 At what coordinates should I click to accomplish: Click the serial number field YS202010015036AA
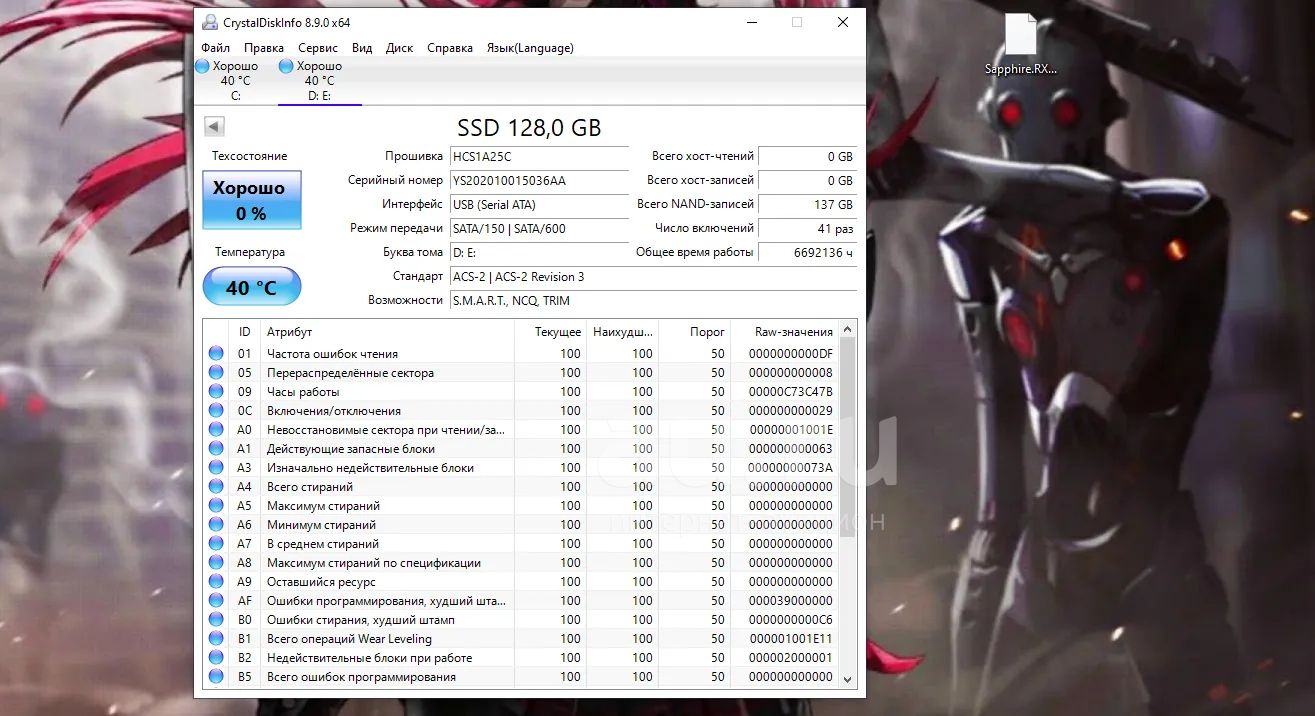click(539, 180)
